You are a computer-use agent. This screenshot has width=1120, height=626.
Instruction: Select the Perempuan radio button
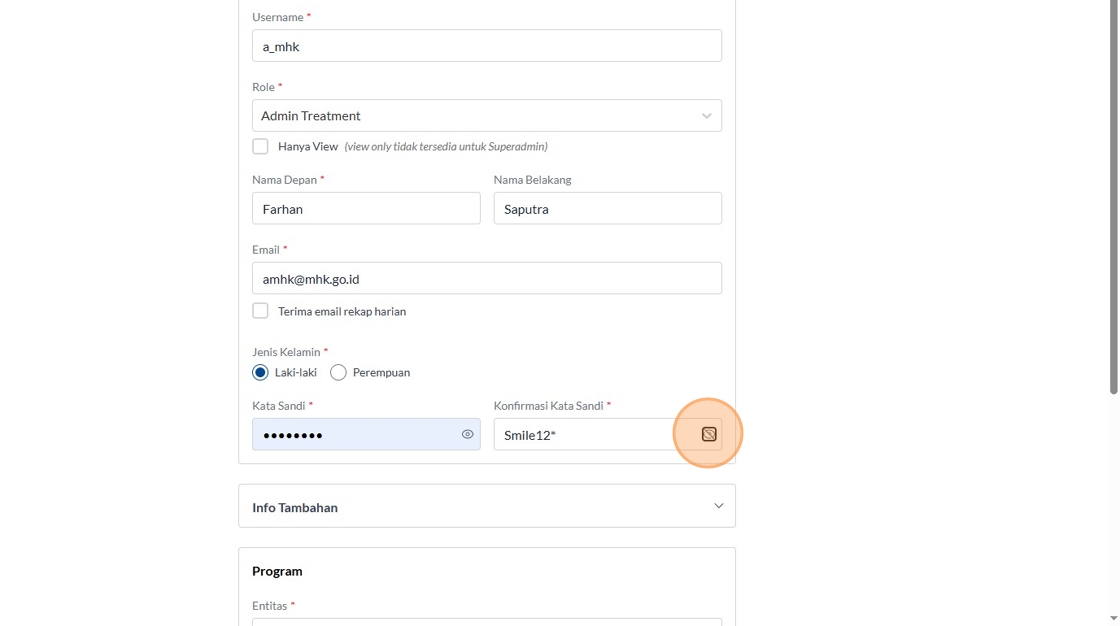click(338, 372)
